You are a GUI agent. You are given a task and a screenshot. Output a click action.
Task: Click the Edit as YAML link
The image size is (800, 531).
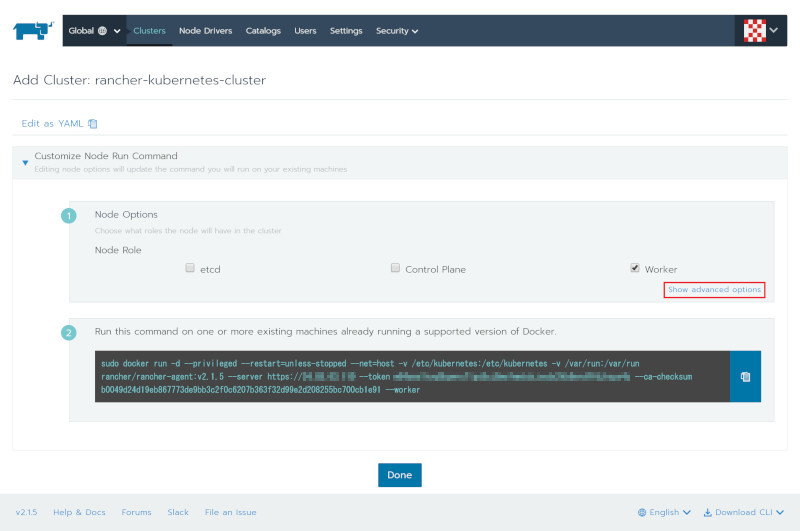click(52, 123)
